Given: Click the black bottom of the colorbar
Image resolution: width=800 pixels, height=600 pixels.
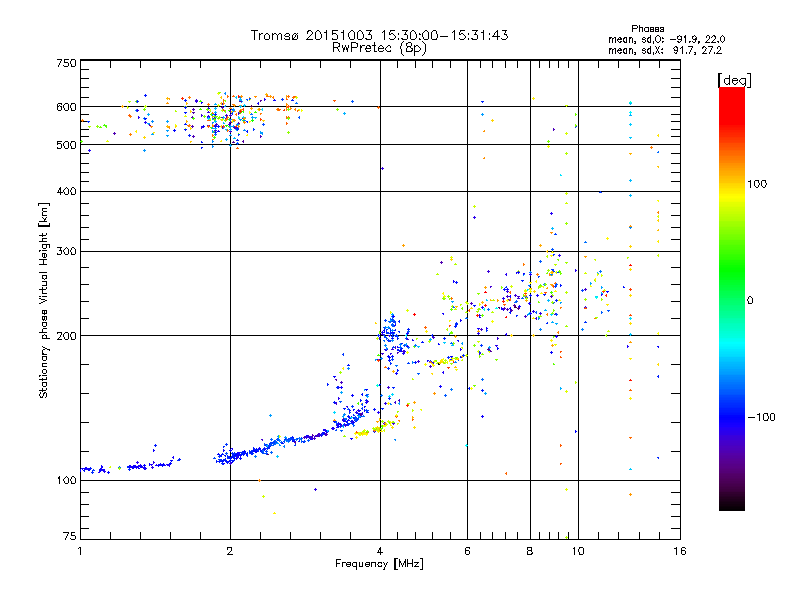Looking at the screenshot, I should pos(732,503).
